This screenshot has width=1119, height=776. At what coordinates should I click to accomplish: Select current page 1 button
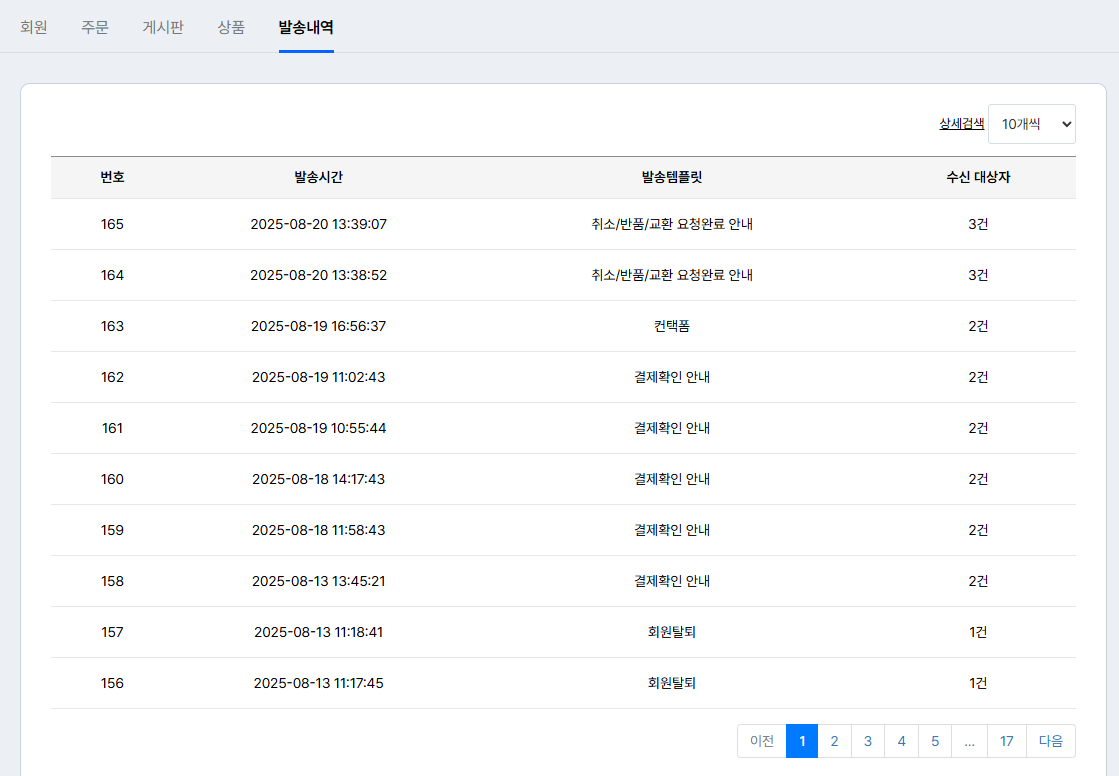coord(802,741)
